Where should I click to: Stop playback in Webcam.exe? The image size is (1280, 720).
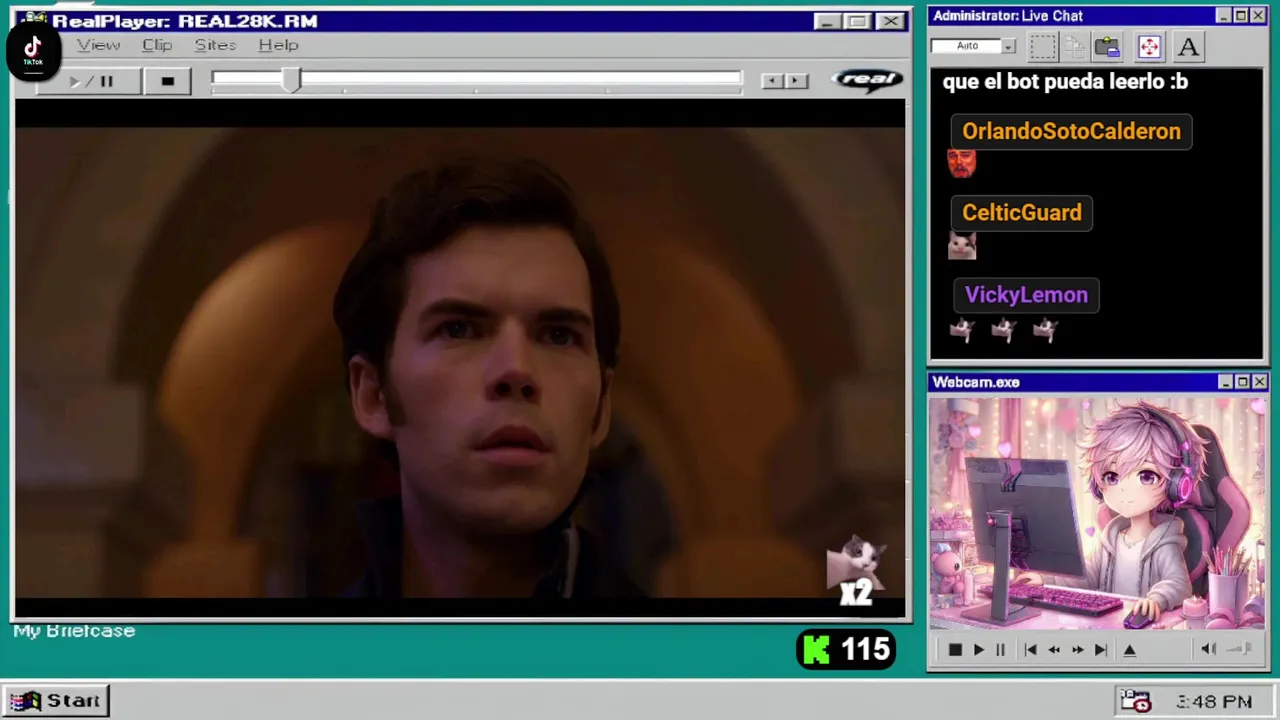tap(954, 650)
